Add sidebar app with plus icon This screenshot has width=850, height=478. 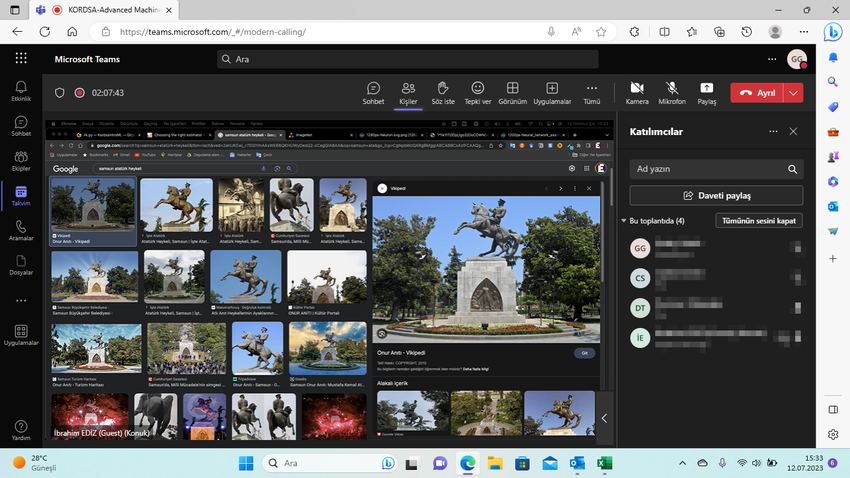[x=833, y=259]
